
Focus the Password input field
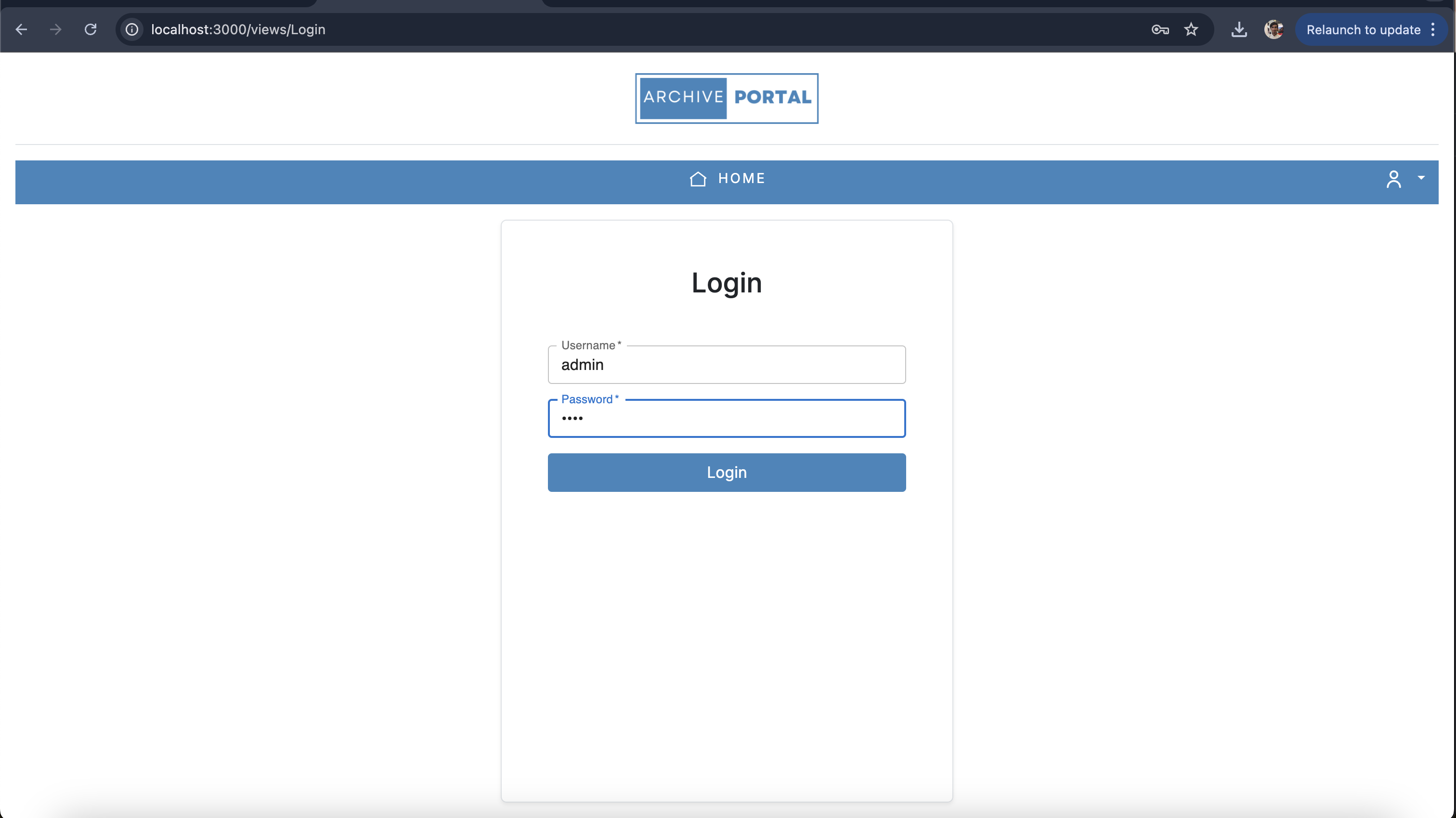pyautogui.click(x=726, y=418)
